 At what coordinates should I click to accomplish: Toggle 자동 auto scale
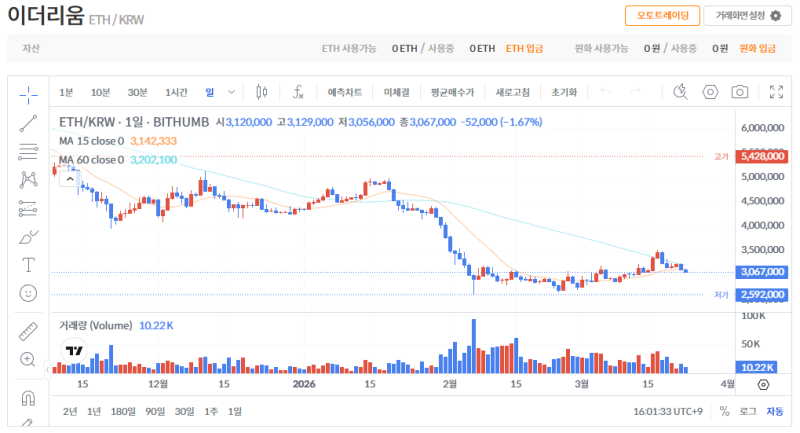pyautogui.click(x=774, y=412)
